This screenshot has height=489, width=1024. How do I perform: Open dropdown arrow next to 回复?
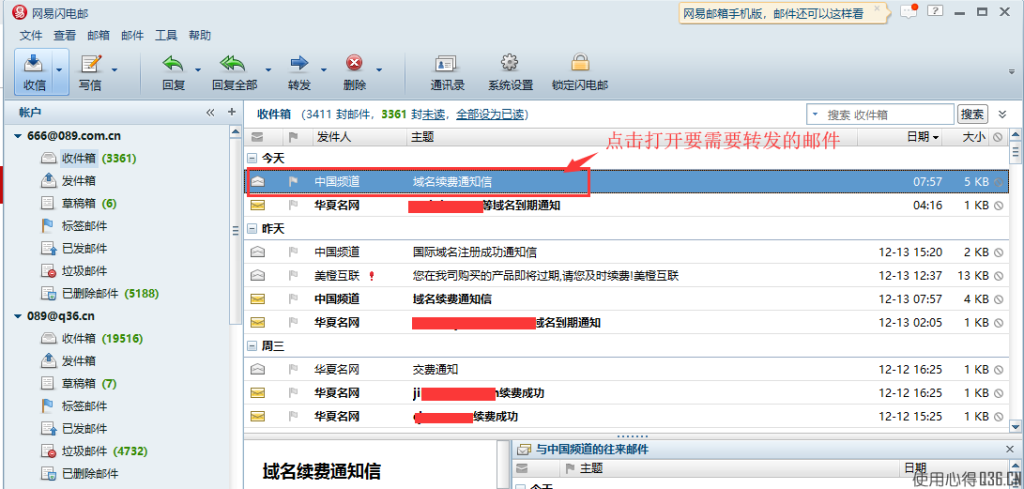pyautogui.click(x=197, y=69)
